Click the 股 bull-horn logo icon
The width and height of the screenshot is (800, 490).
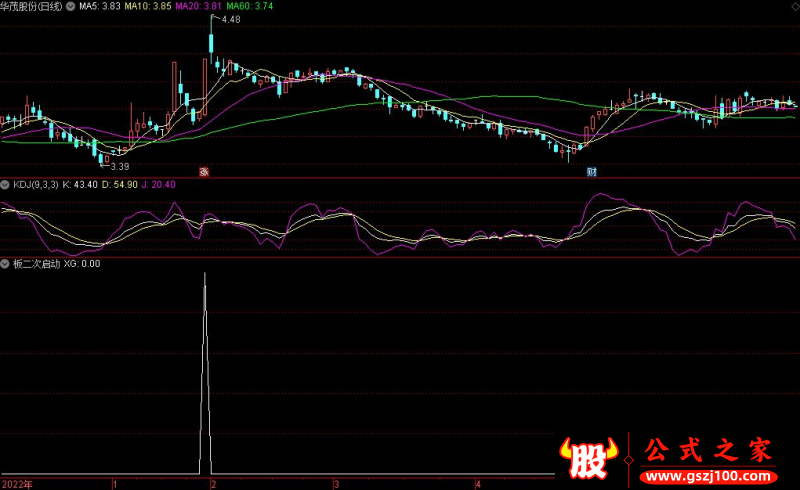tap(588, 458)
